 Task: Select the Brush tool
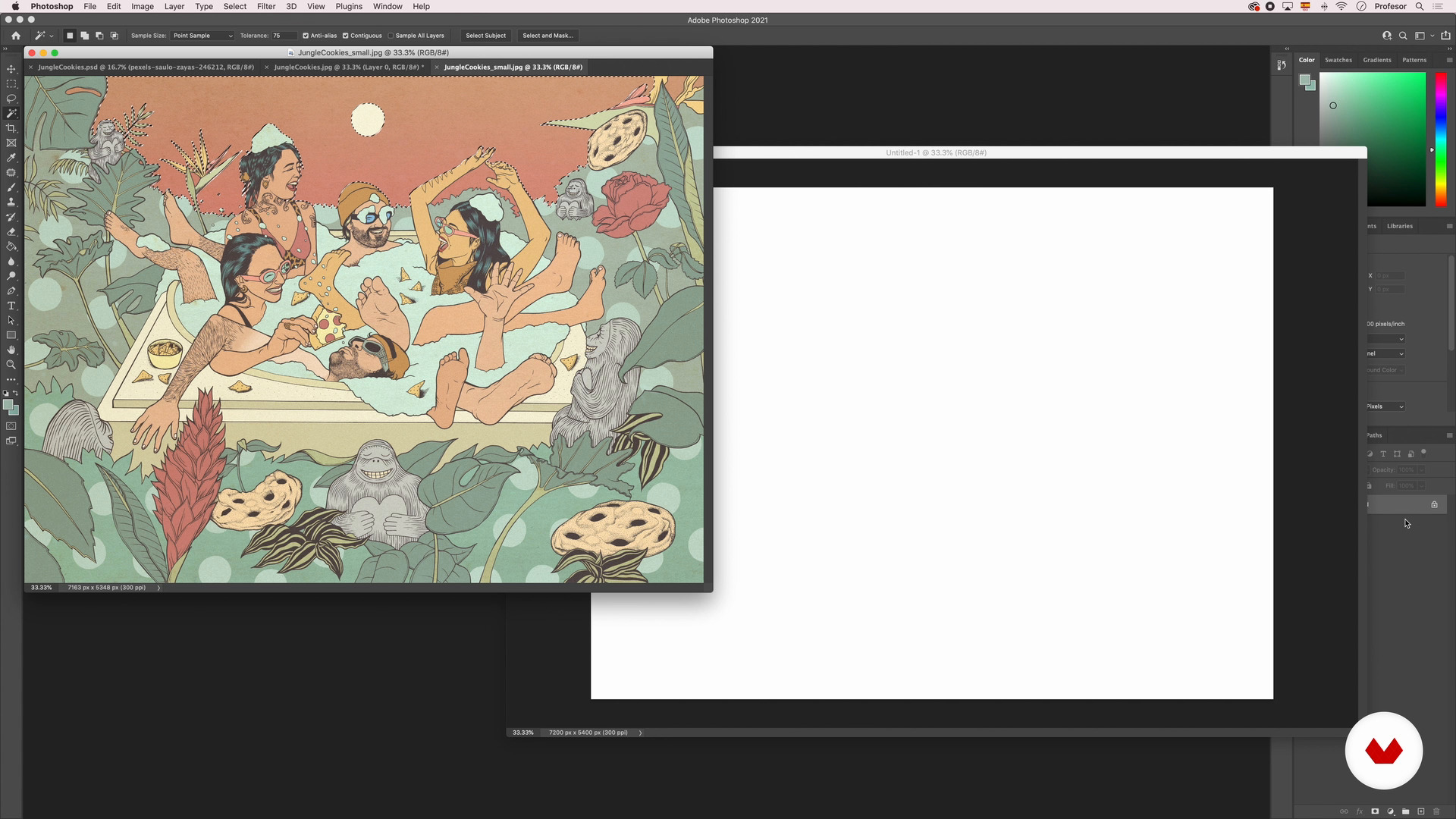pyautogui.click(x=11, y=187)
